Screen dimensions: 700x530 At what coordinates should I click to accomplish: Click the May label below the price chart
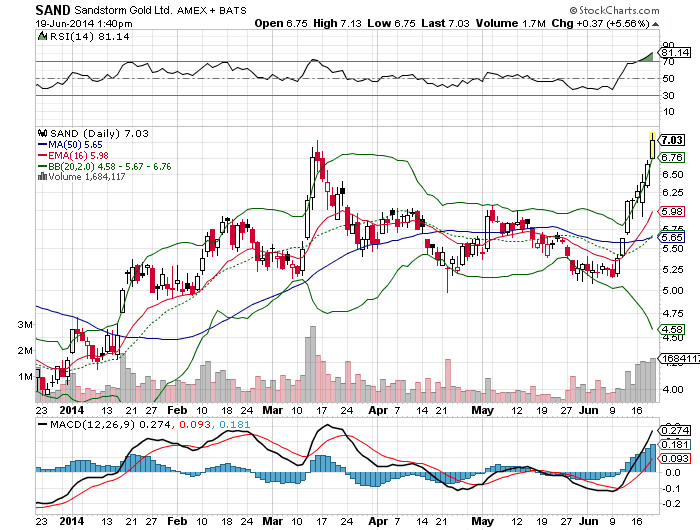pos(483,410)
